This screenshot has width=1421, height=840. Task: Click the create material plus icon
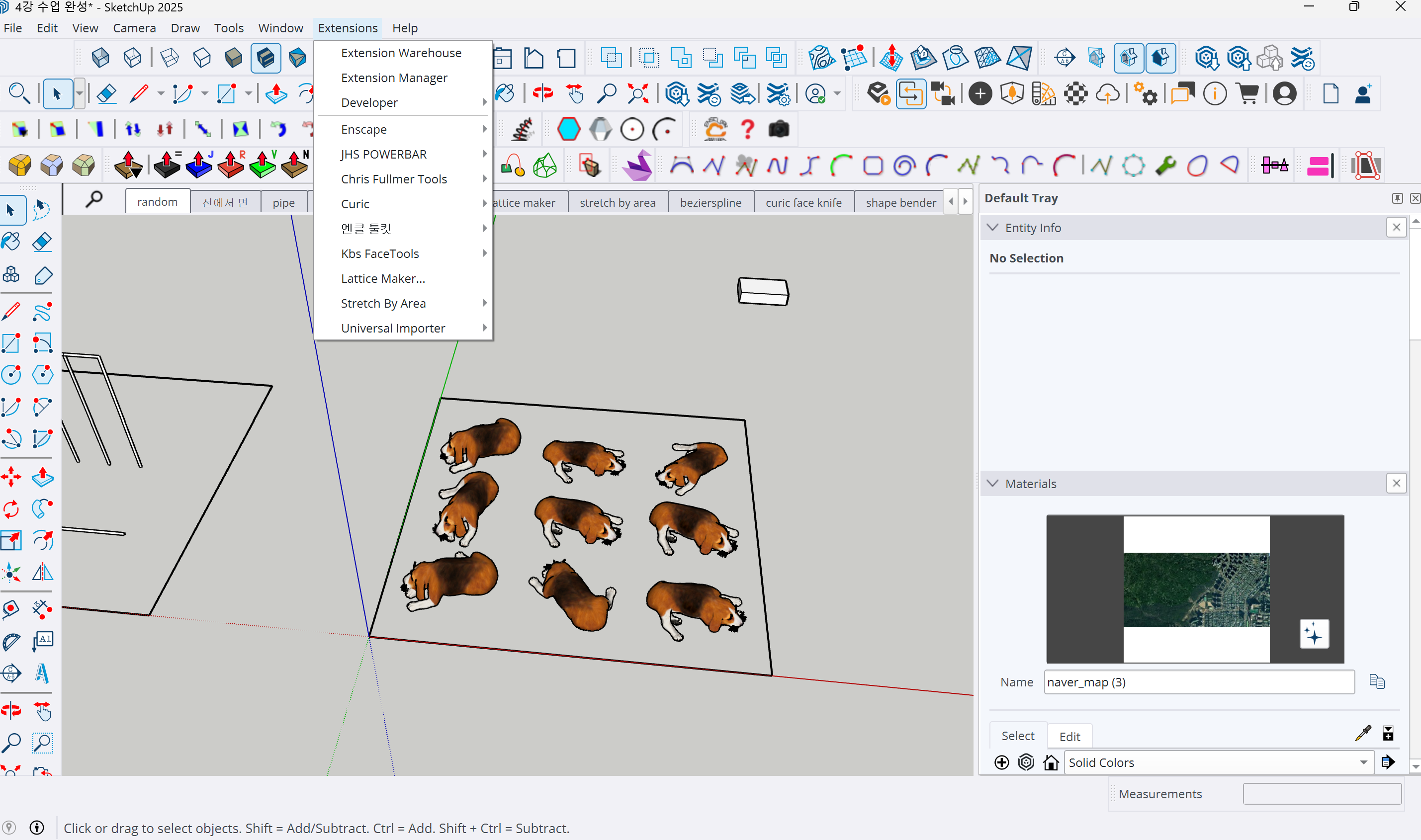click(x=1001, y=762)
